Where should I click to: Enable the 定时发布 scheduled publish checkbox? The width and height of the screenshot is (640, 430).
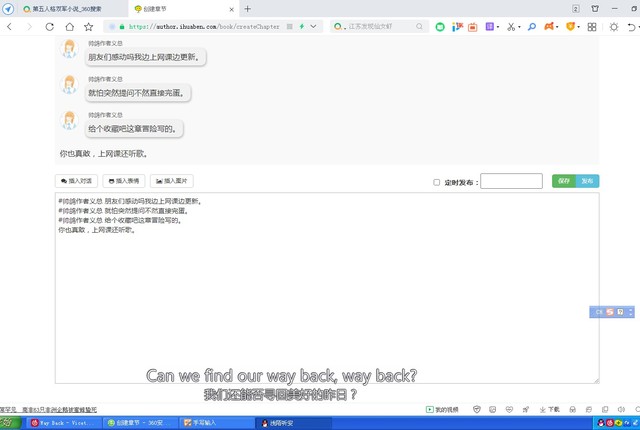(x=436, y=182)
